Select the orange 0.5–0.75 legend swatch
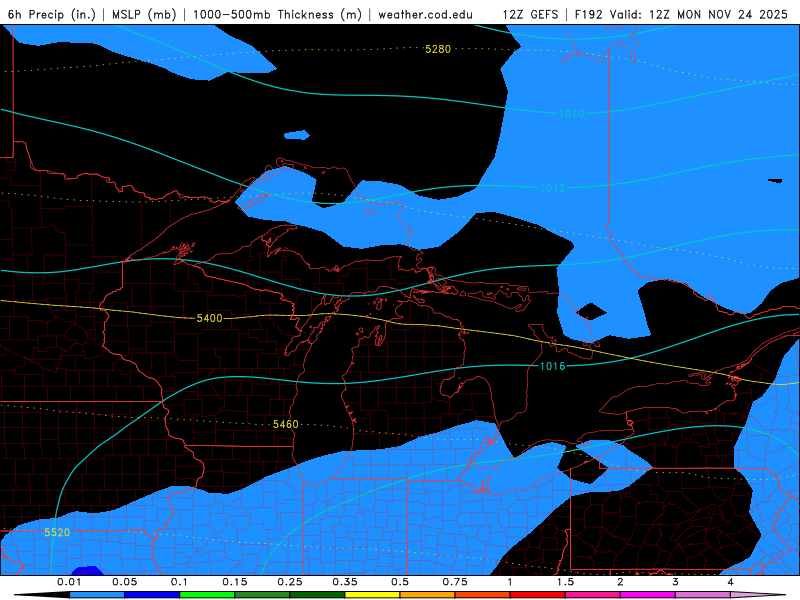The width and height of the screenshot is (800, 600). [428, 595]
